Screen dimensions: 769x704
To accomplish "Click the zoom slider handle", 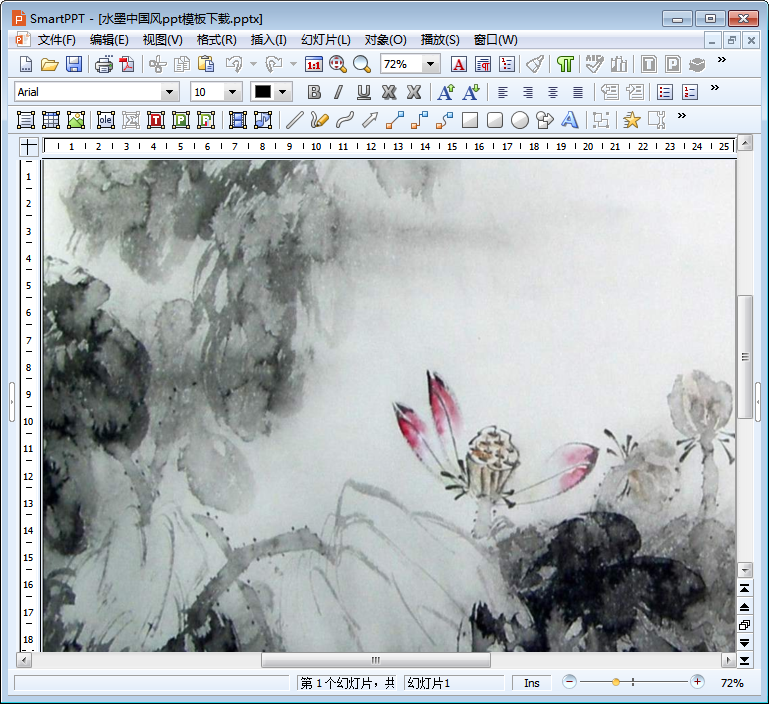I will point(616,682).
